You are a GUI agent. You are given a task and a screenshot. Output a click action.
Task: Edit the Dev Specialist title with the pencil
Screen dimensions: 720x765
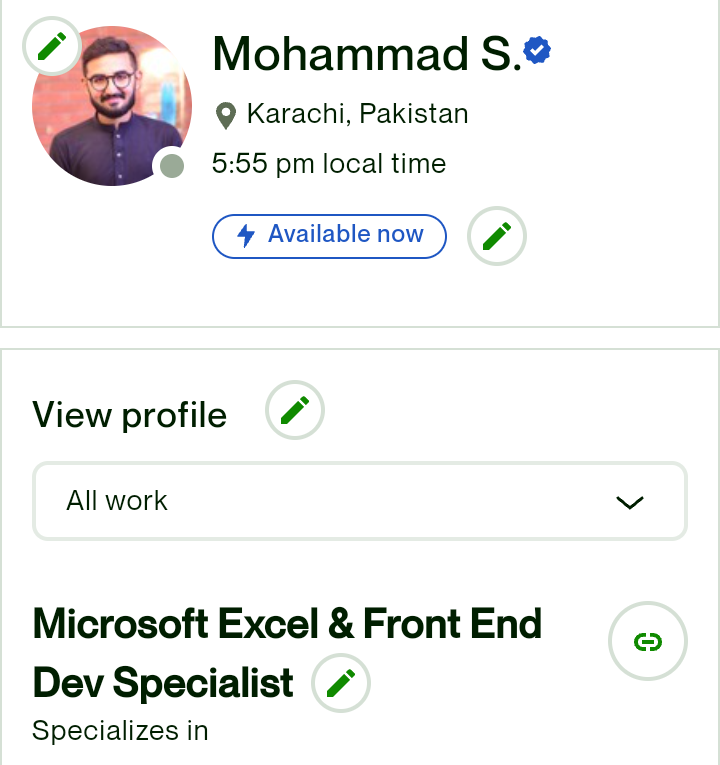click(x=340, y=683)
